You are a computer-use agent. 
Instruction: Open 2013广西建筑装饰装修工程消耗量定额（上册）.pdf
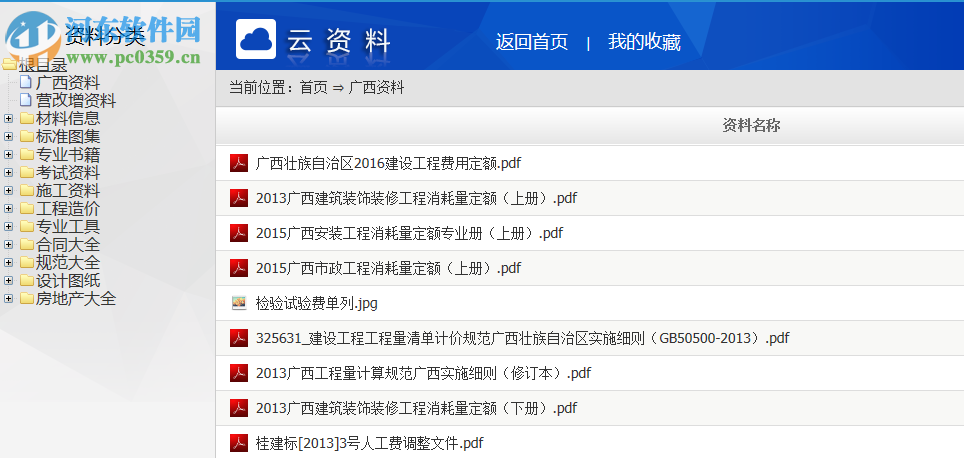tap(416, 198)
